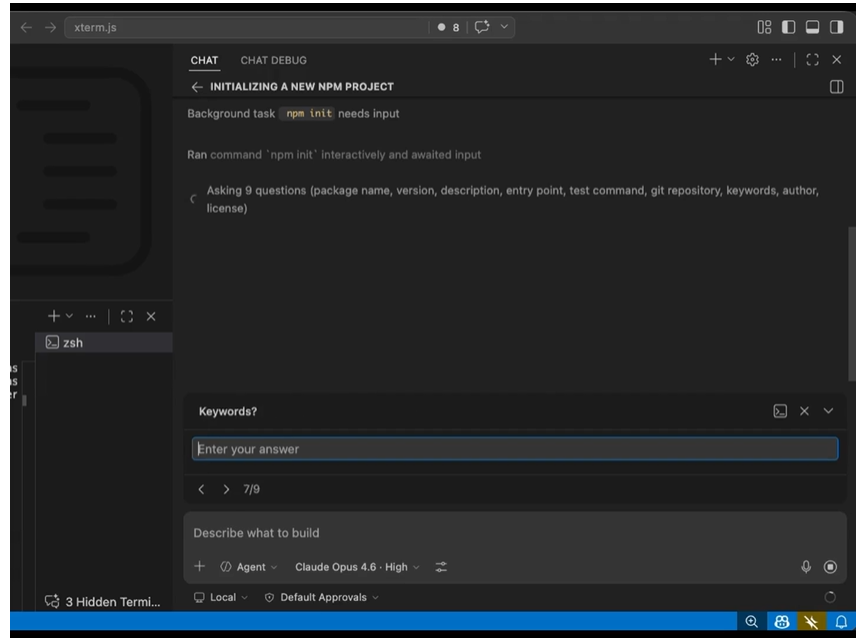Viewport: 861px width, 642px height.
Task: Click the Describe what to build input
Action: tap(515, 533)
